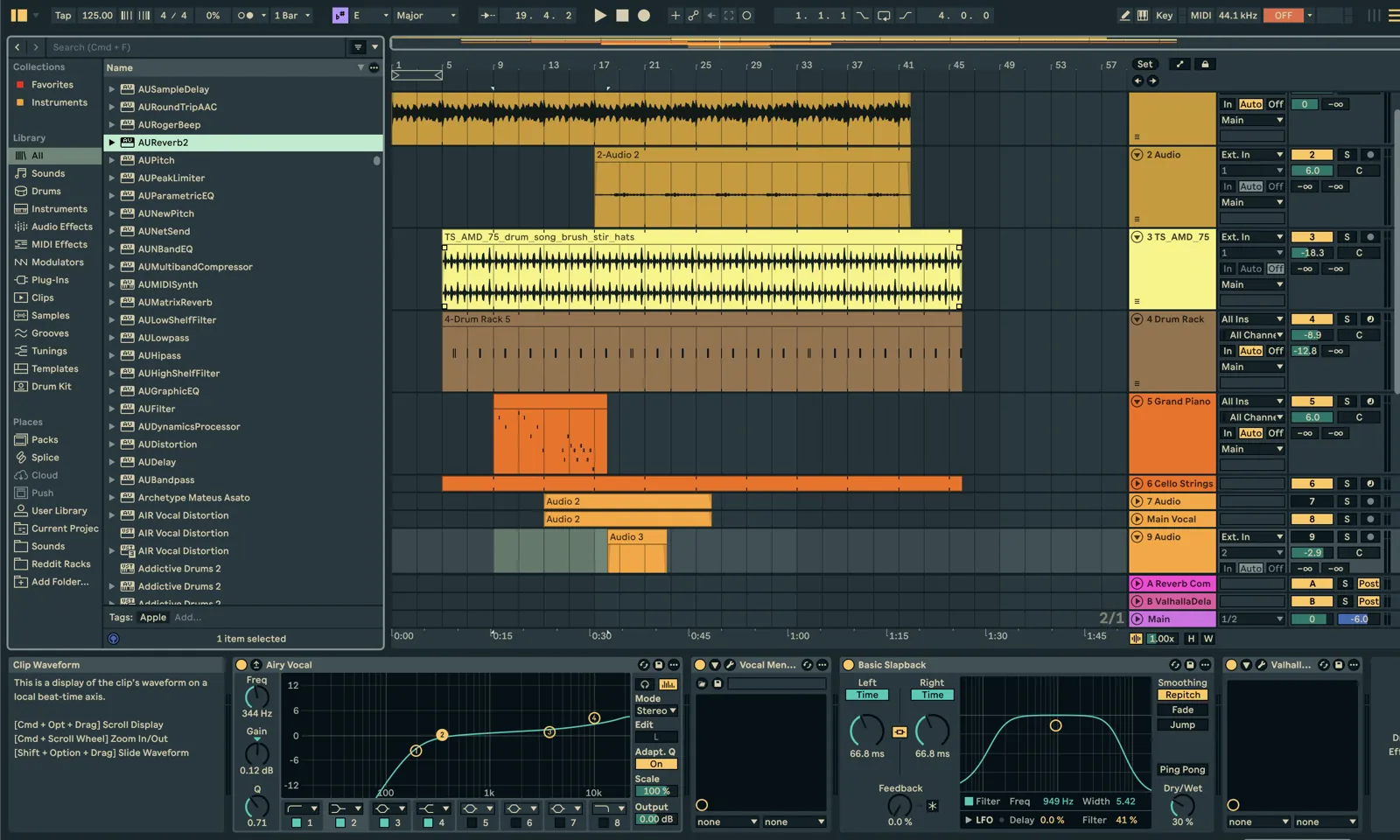The height and width of the screenshot is (840, 1400).
Task: Click the browser filter icon beside search
Action: point(358,47)
